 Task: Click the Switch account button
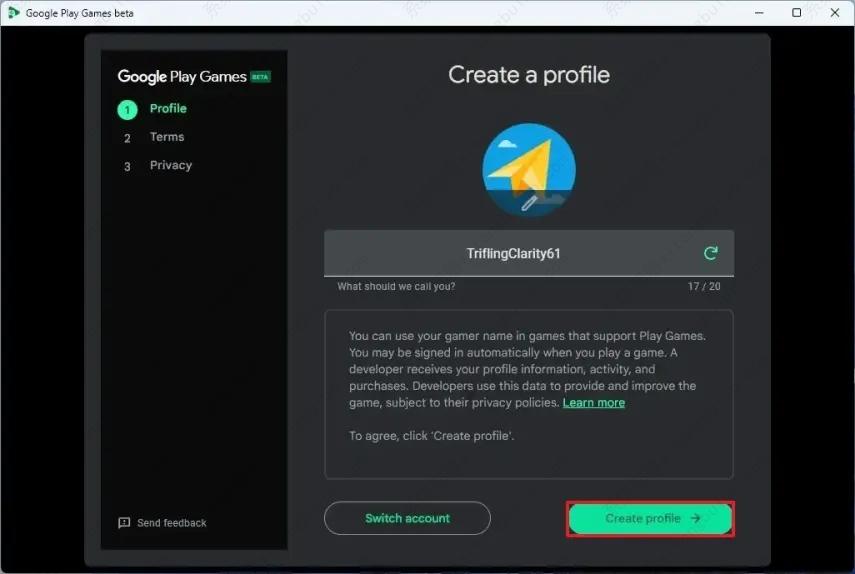tap(407, 518)
